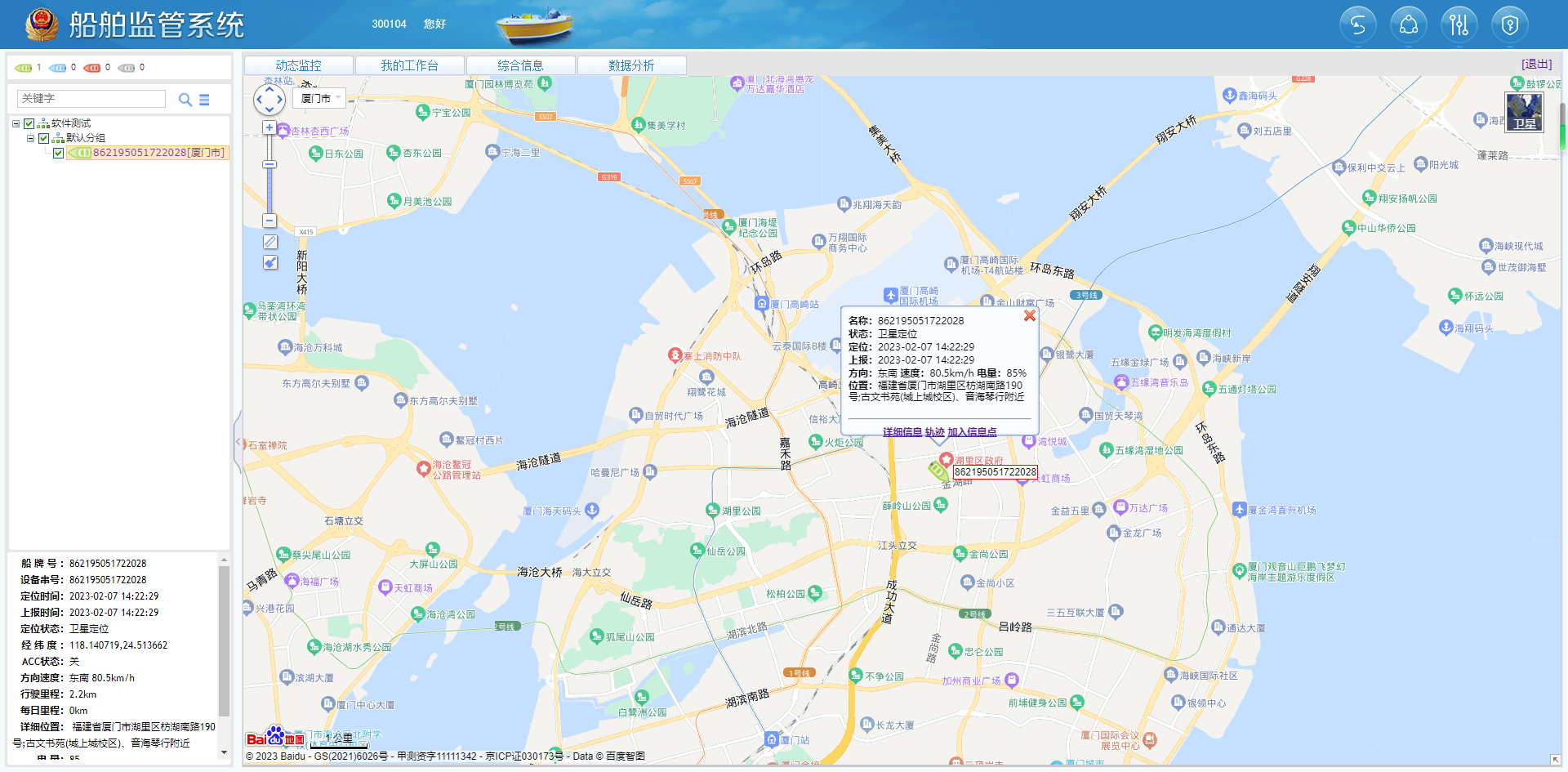
Task: Click the map zoom slider handle
Action: pyautogui.click(x=269, y=164)
